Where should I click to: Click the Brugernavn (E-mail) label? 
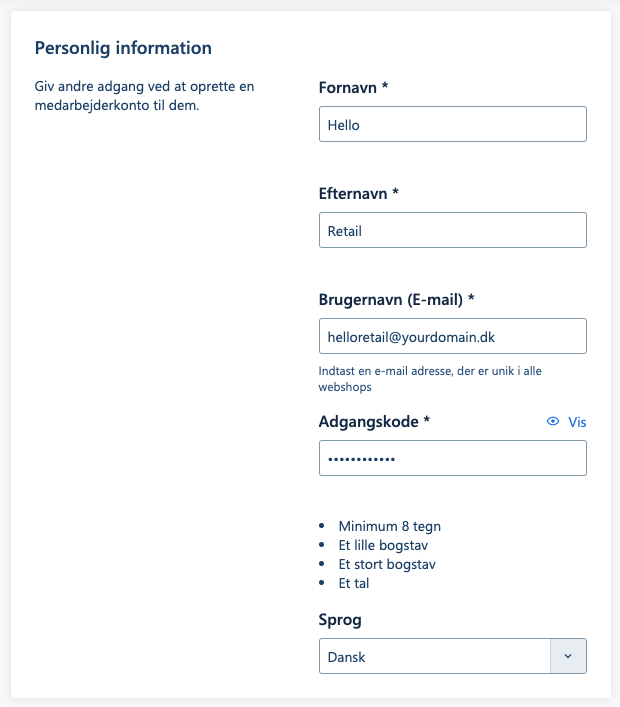point(396,299)
